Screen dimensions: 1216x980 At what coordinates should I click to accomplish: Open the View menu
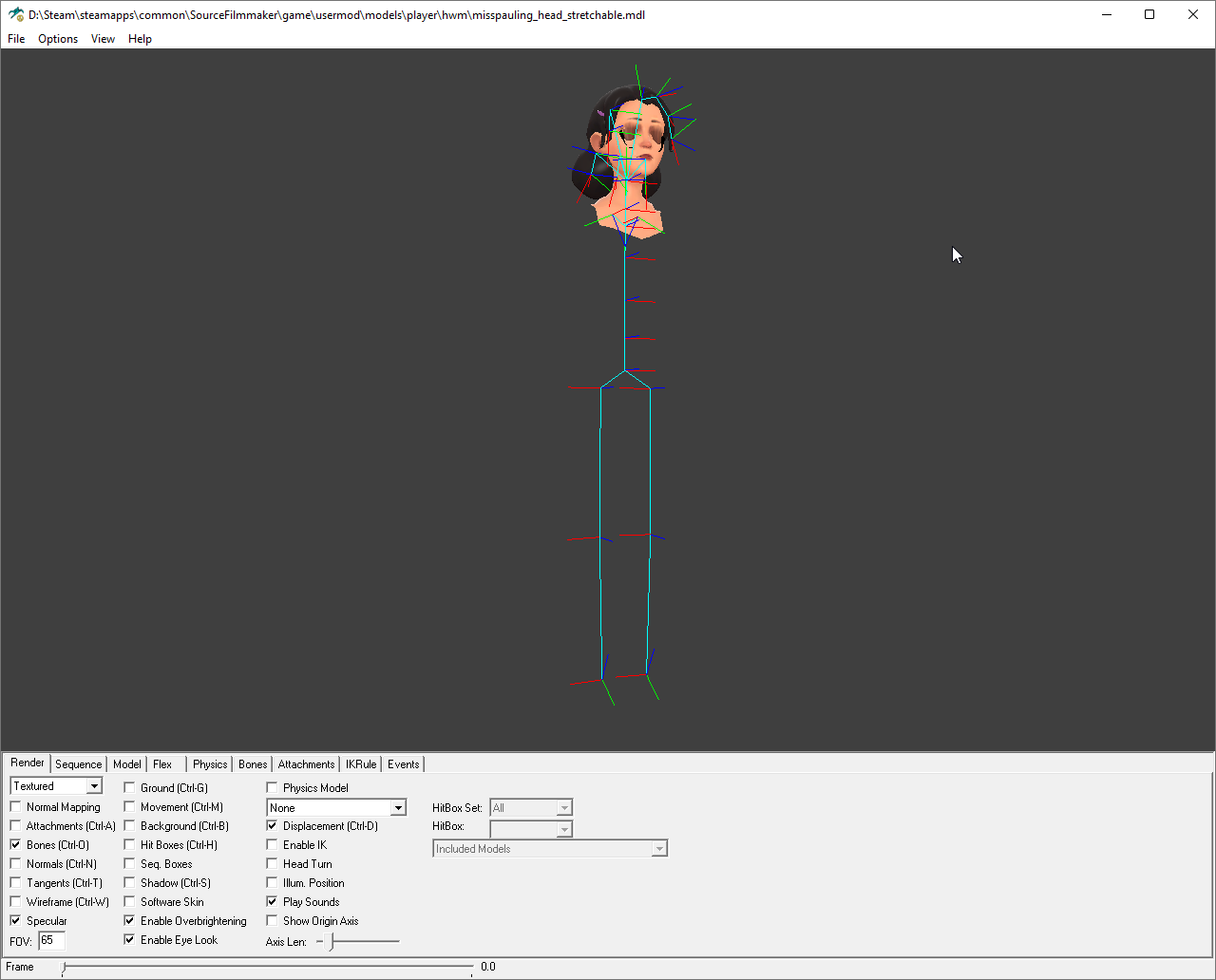click(x=103, y=39)
